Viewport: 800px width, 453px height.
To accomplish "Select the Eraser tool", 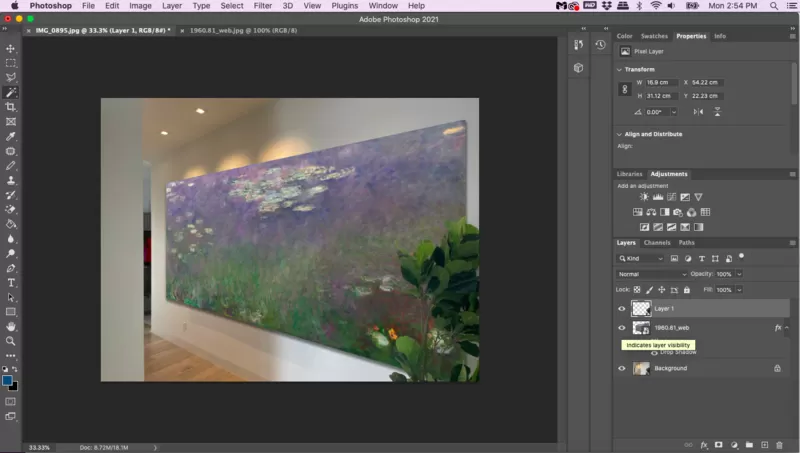I will click(10, 209).
